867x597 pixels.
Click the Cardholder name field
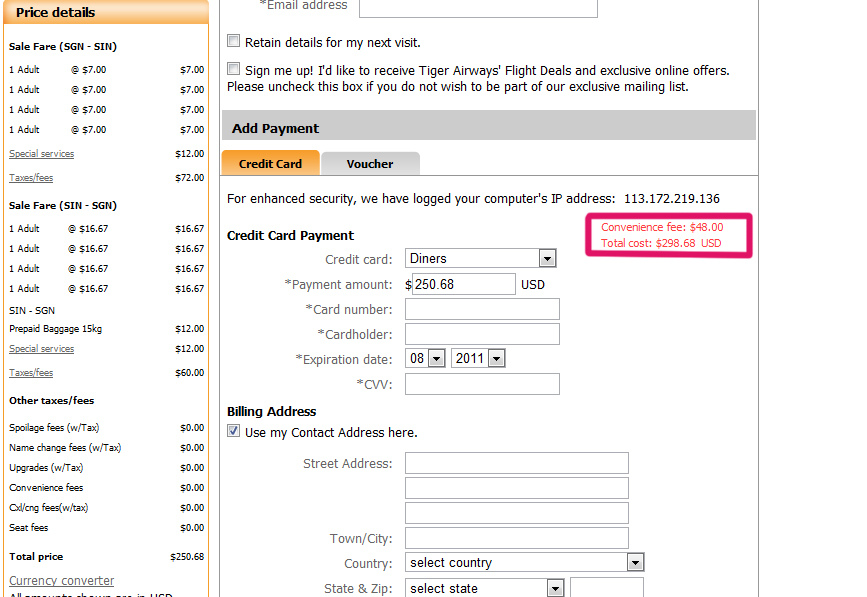click(x=482, y=334)
